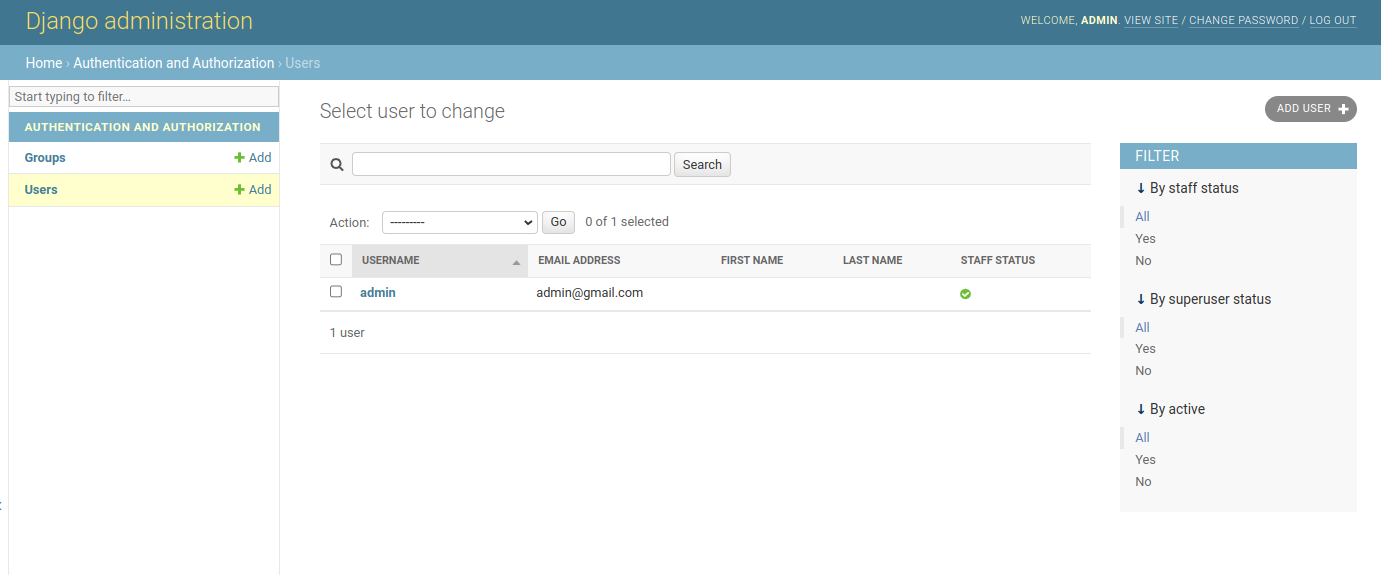Screen dimensions: 1381x575
Task: Go to Home breadcrumb link
Action: click(44, 63)
